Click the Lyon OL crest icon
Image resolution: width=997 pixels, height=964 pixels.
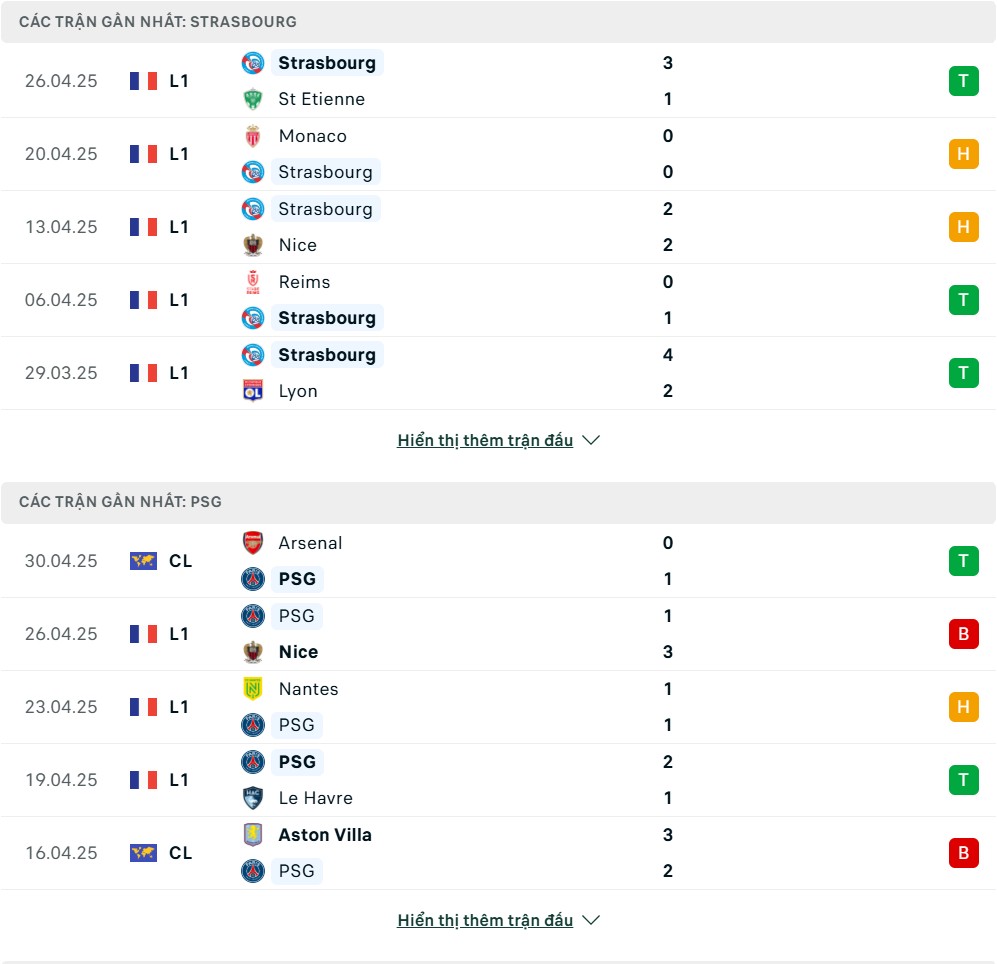coord(253,391)
